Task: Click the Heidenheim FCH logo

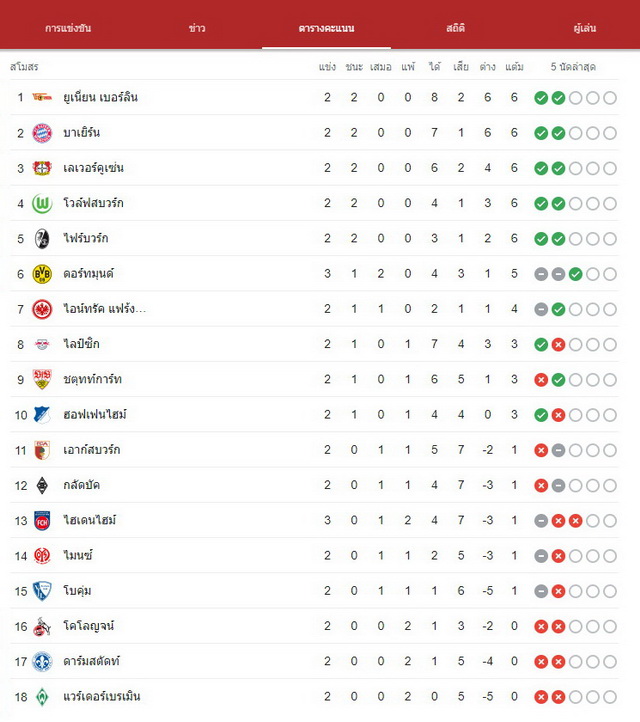Action: (42, 521)
